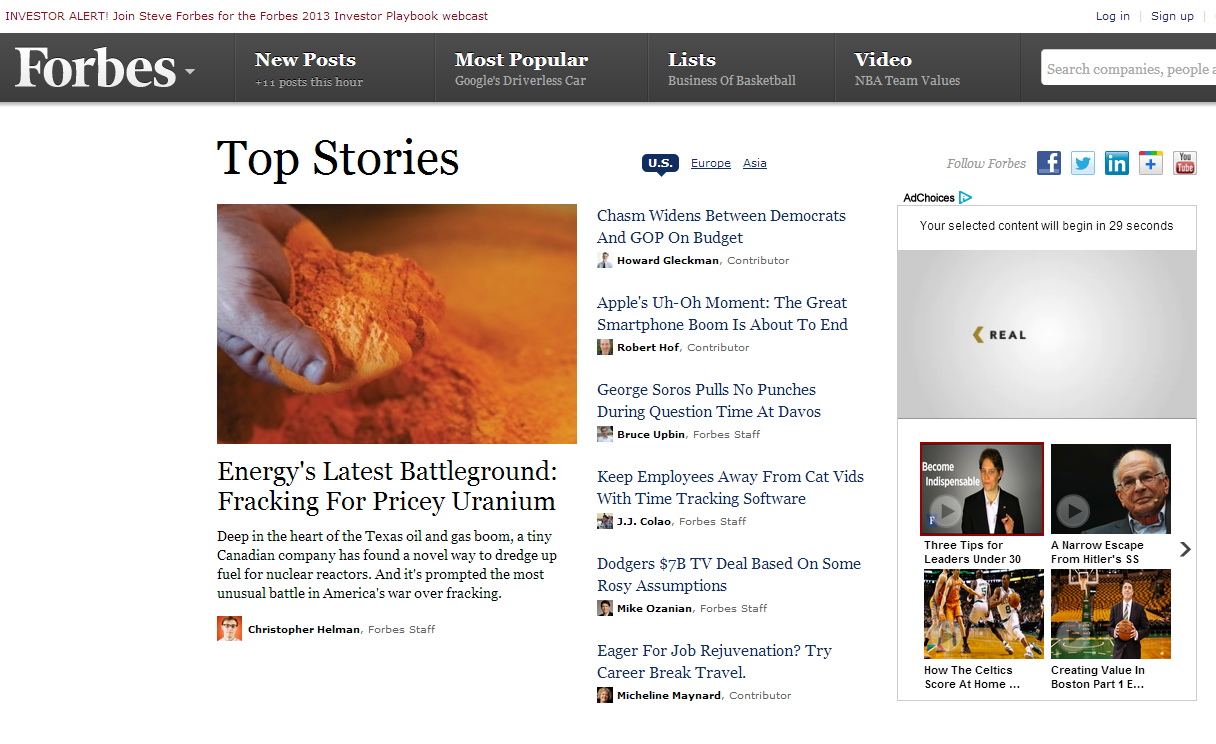Click Business Of Basketball subtitle

coord(732,81)
